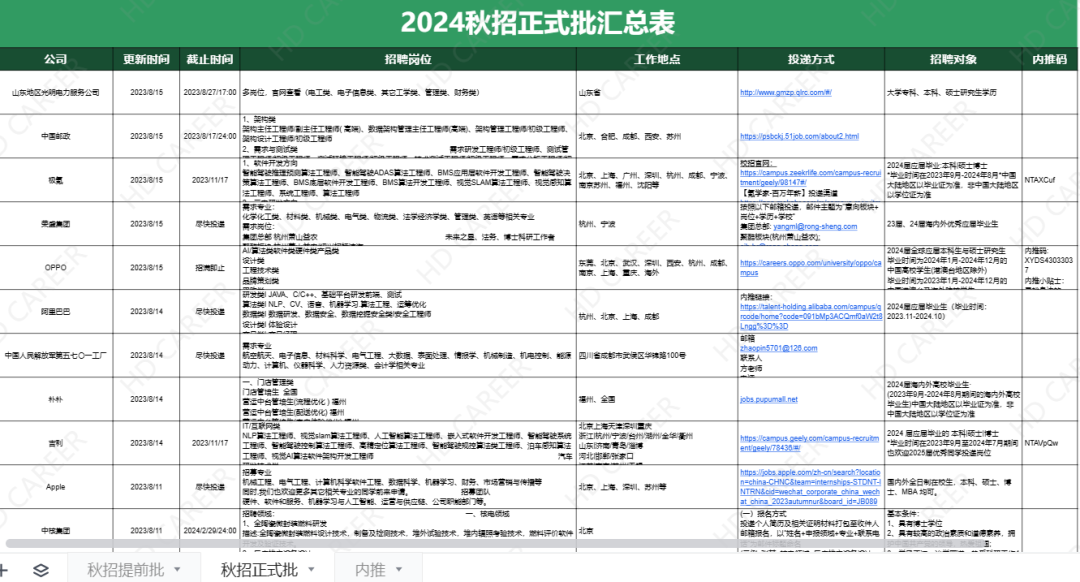This screenshot has height=582, width=1080.
Task: Select the 朴朴 company cell
Action: pos(56,399)
